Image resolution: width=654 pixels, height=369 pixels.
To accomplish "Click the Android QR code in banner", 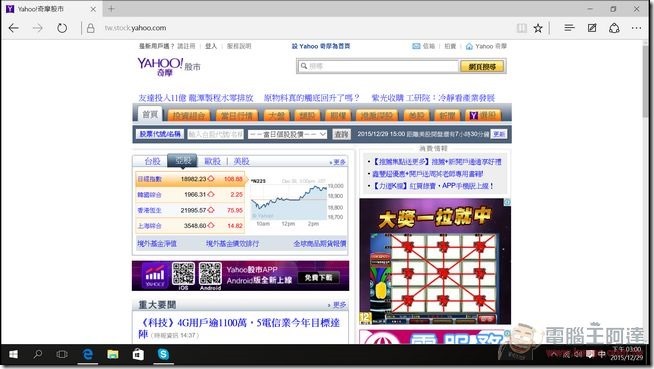I will (210, 274).
